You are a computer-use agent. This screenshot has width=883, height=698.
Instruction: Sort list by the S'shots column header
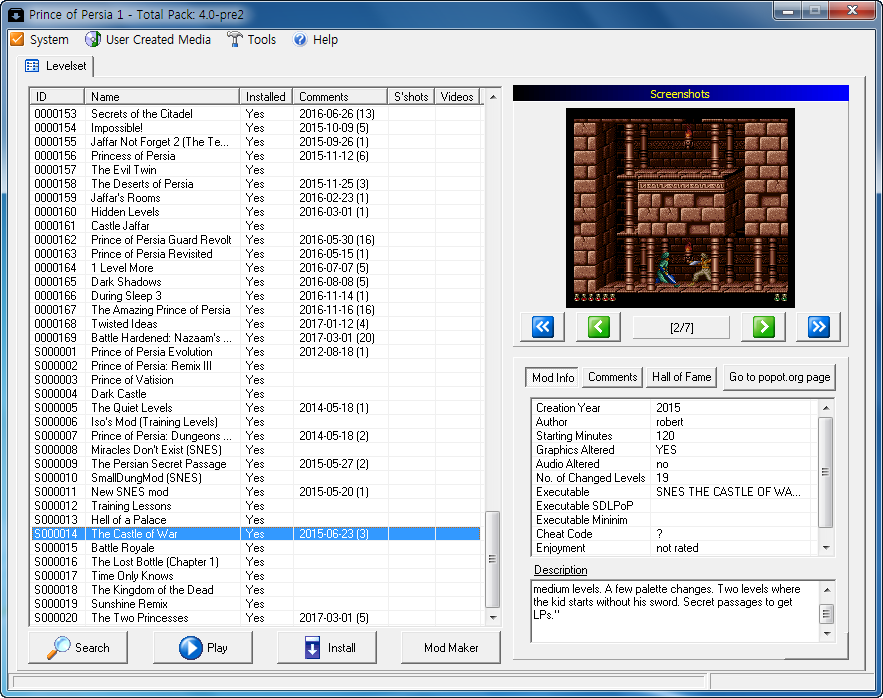click(x=411, y=96)
